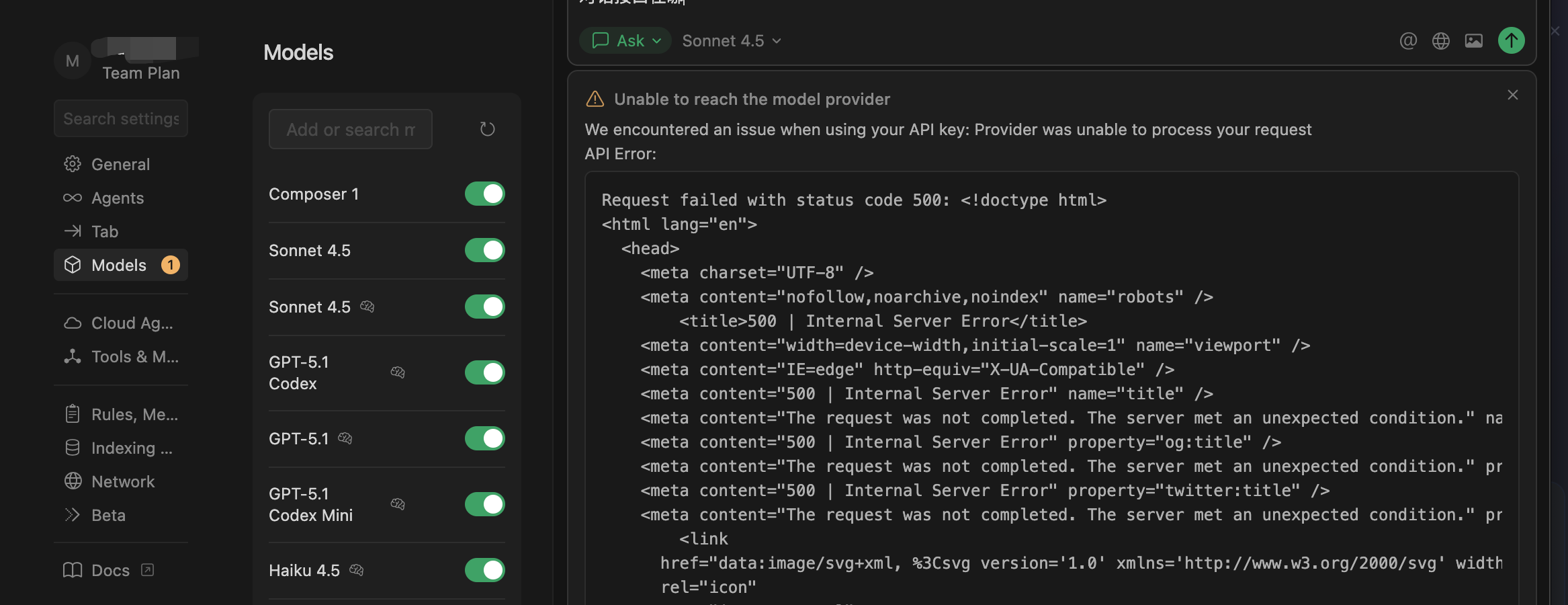Go to Agents settings
The image size is (1568, 605).
click(121, 198)
